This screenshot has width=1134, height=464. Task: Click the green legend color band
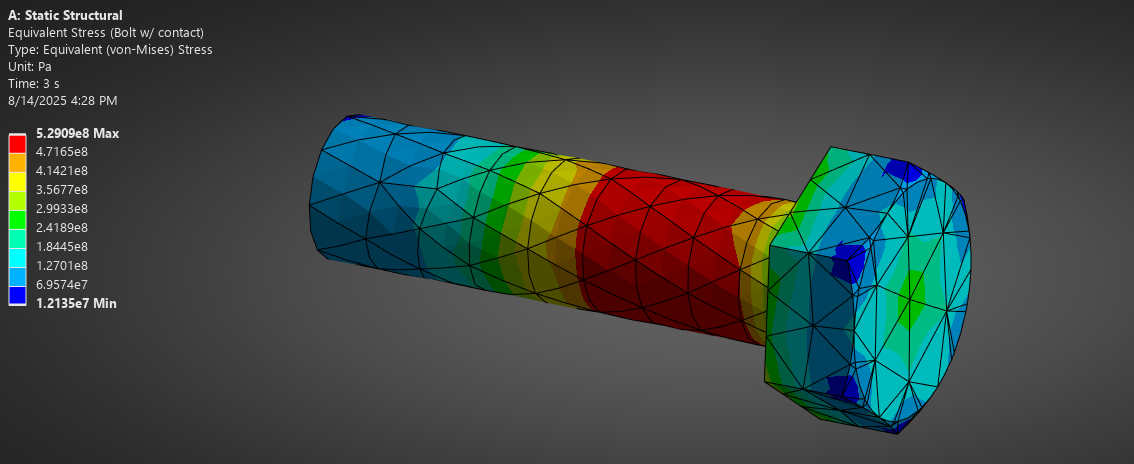pos(17,219)
